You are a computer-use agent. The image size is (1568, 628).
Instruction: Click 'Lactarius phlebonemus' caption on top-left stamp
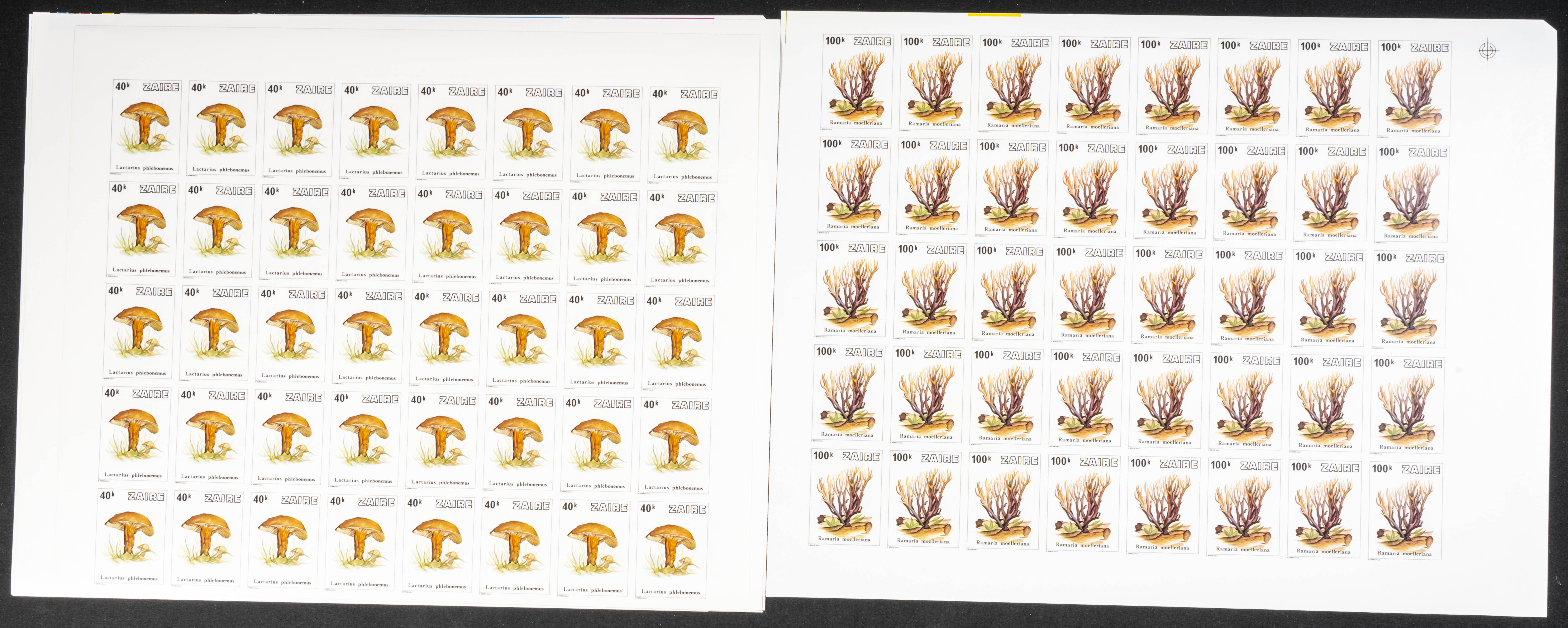pos(144,168)
